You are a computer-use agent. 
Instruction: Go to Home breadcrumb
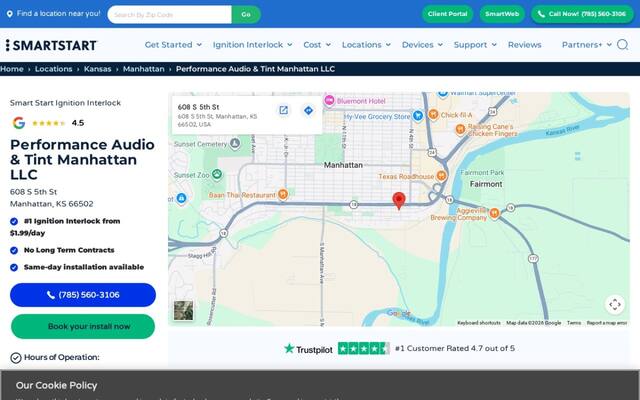(12, 69)
